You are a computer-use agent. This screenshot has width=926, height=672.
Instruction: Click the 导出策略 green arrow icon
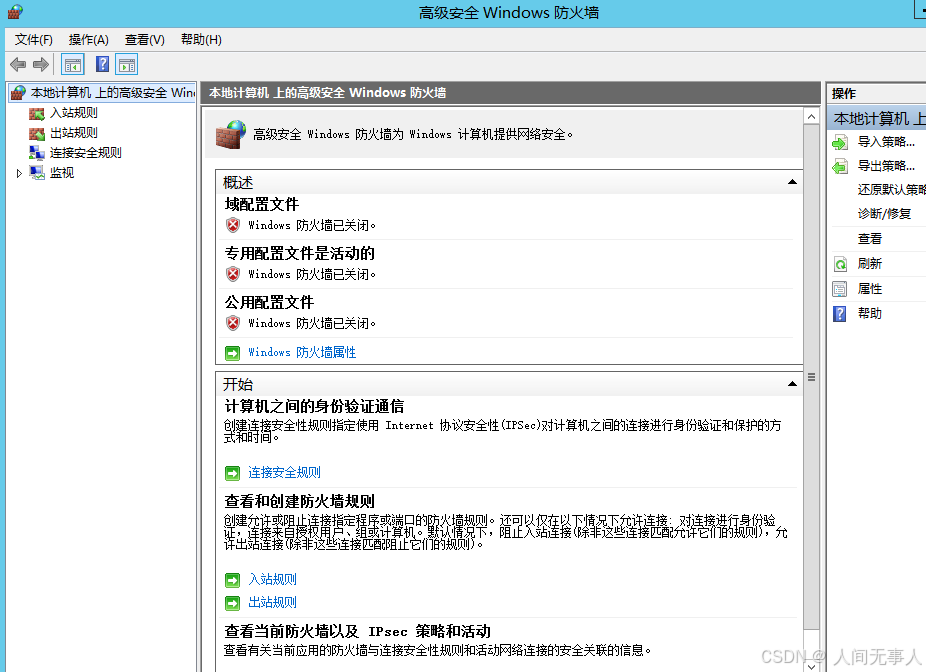point(840,167)
